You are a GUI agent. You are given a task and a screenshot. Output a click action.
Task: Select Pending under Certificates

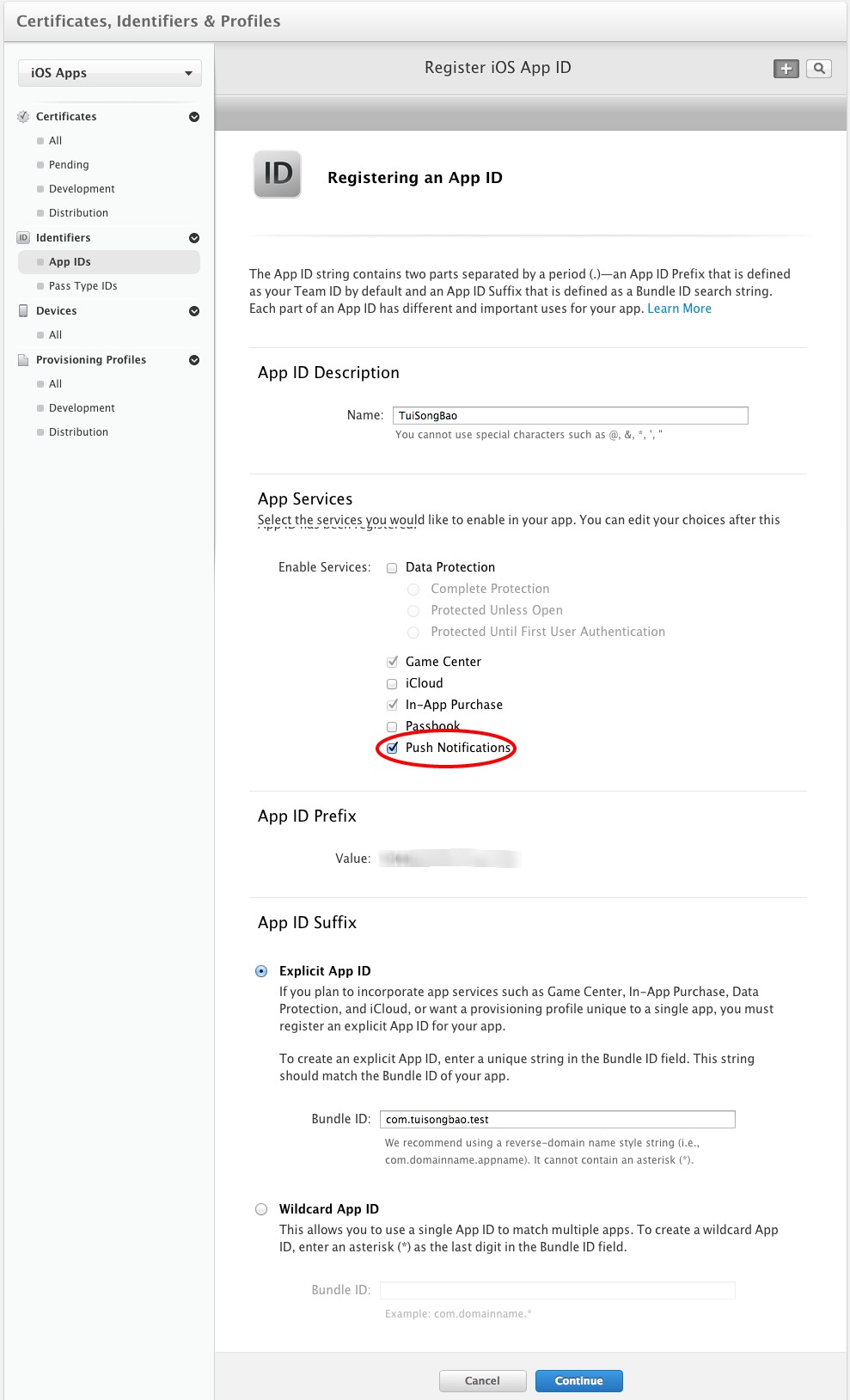(69, 165)
